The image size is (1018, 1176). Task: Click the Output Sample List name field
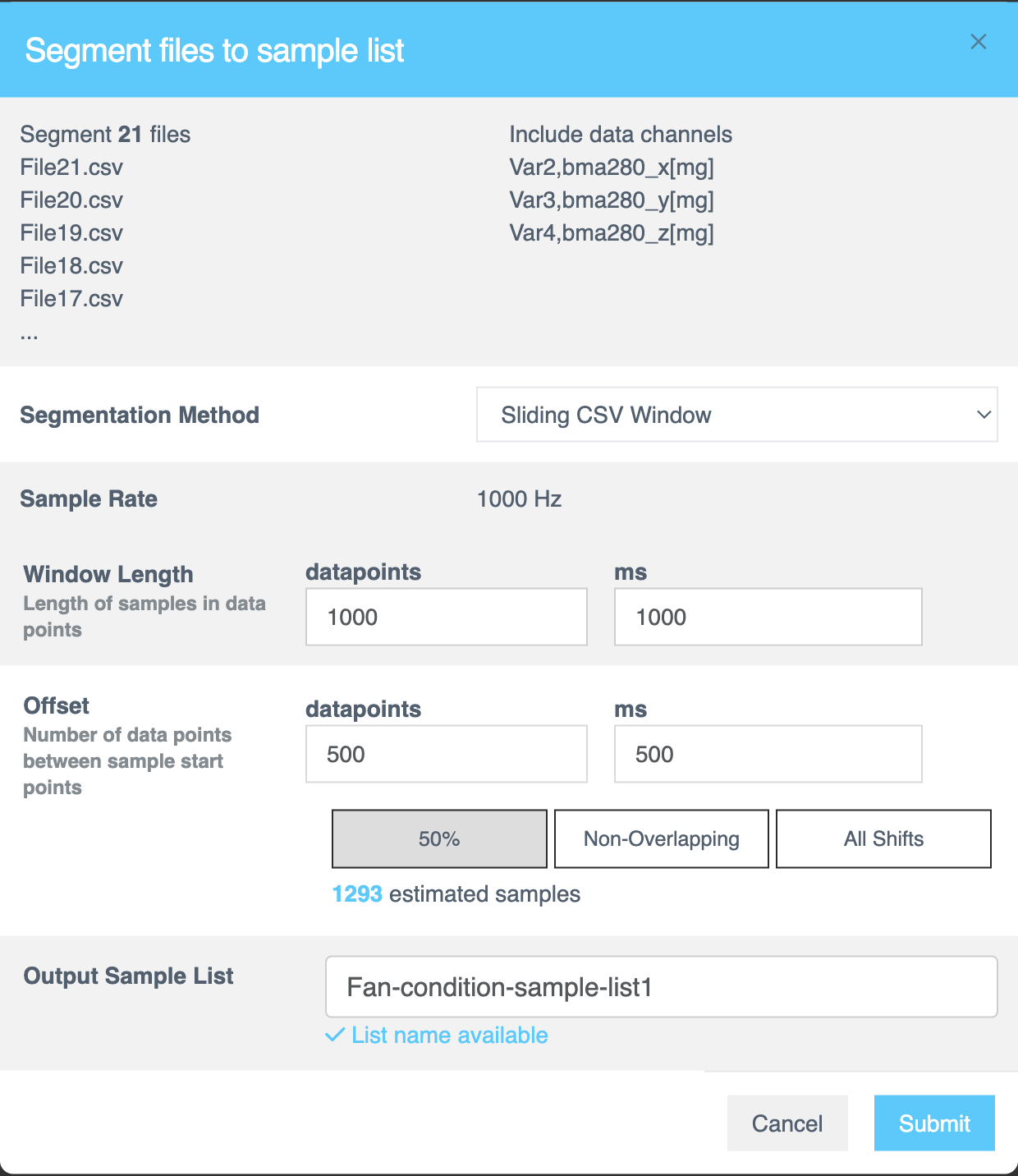pos(661,986)
